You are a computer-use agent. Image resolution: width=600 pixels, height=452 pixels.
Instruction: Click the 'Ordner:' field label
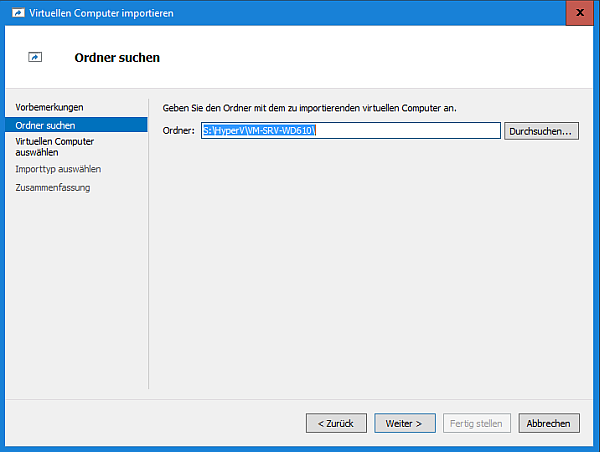178,131
